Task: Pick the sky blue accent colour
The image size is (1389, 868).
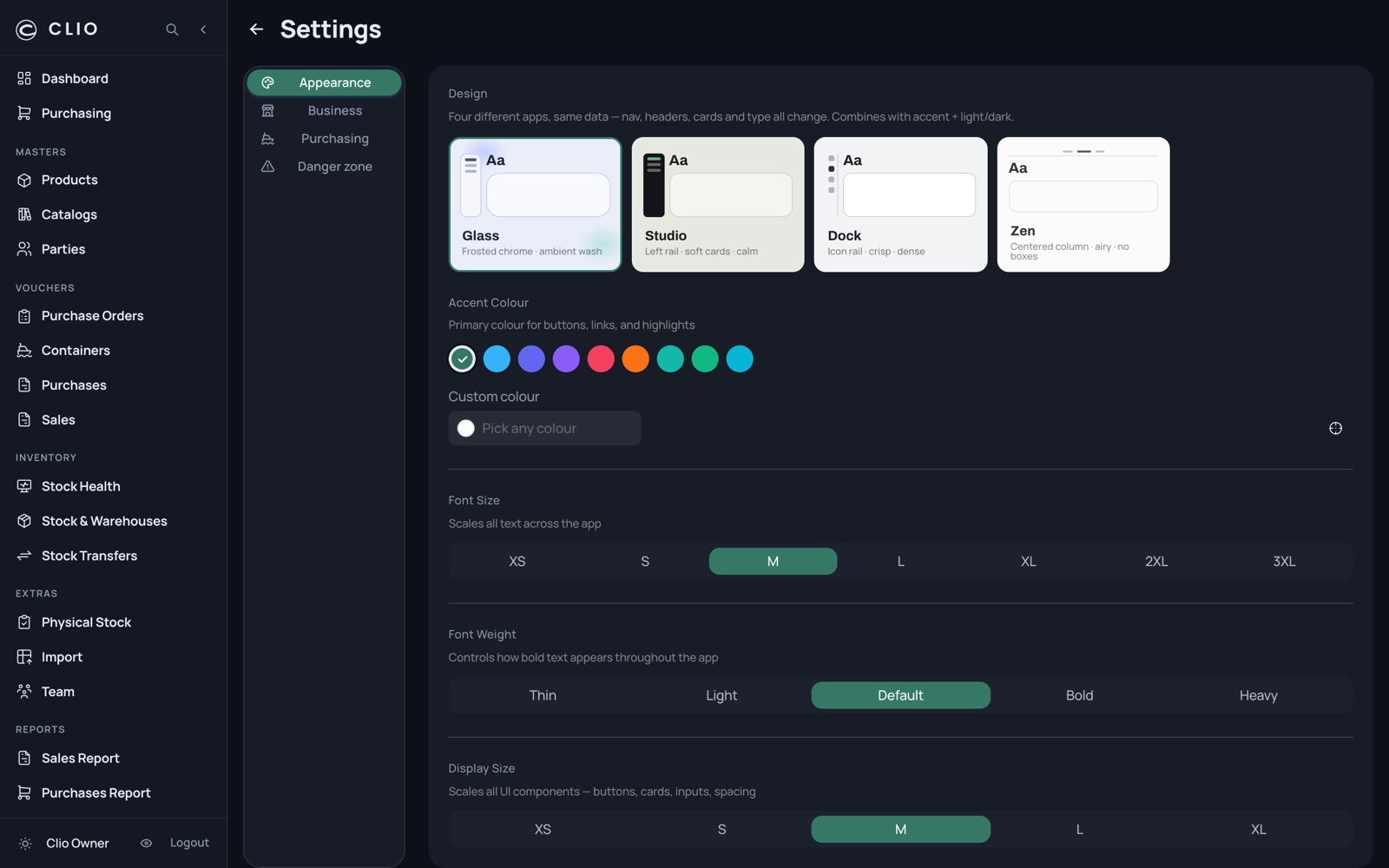Action: point(497,358)
